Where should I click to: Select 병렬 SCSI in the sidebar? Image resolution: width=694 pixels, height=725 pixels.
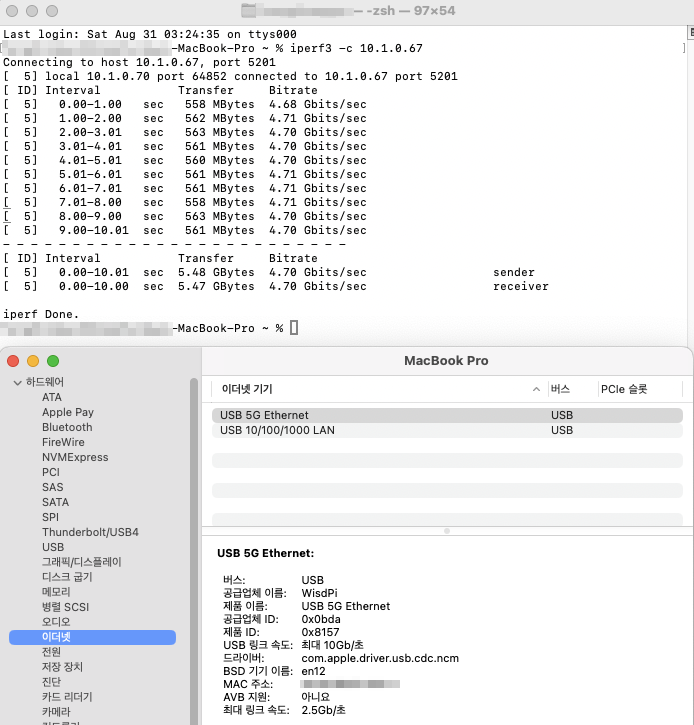(x=65, y=607)
